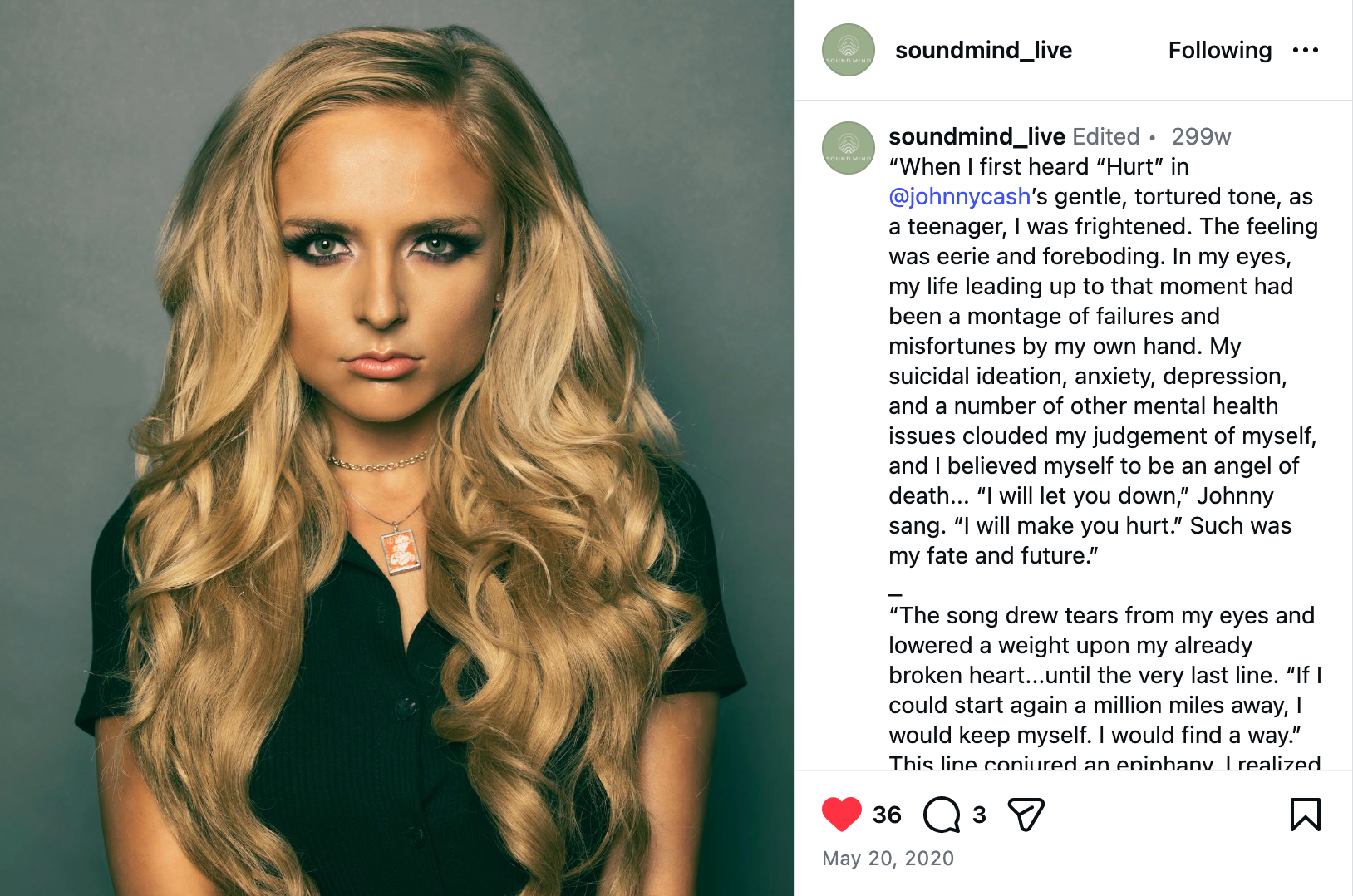Click caption paragraph "The song drew tears"
The image size is (1353, 896).
1105,690
